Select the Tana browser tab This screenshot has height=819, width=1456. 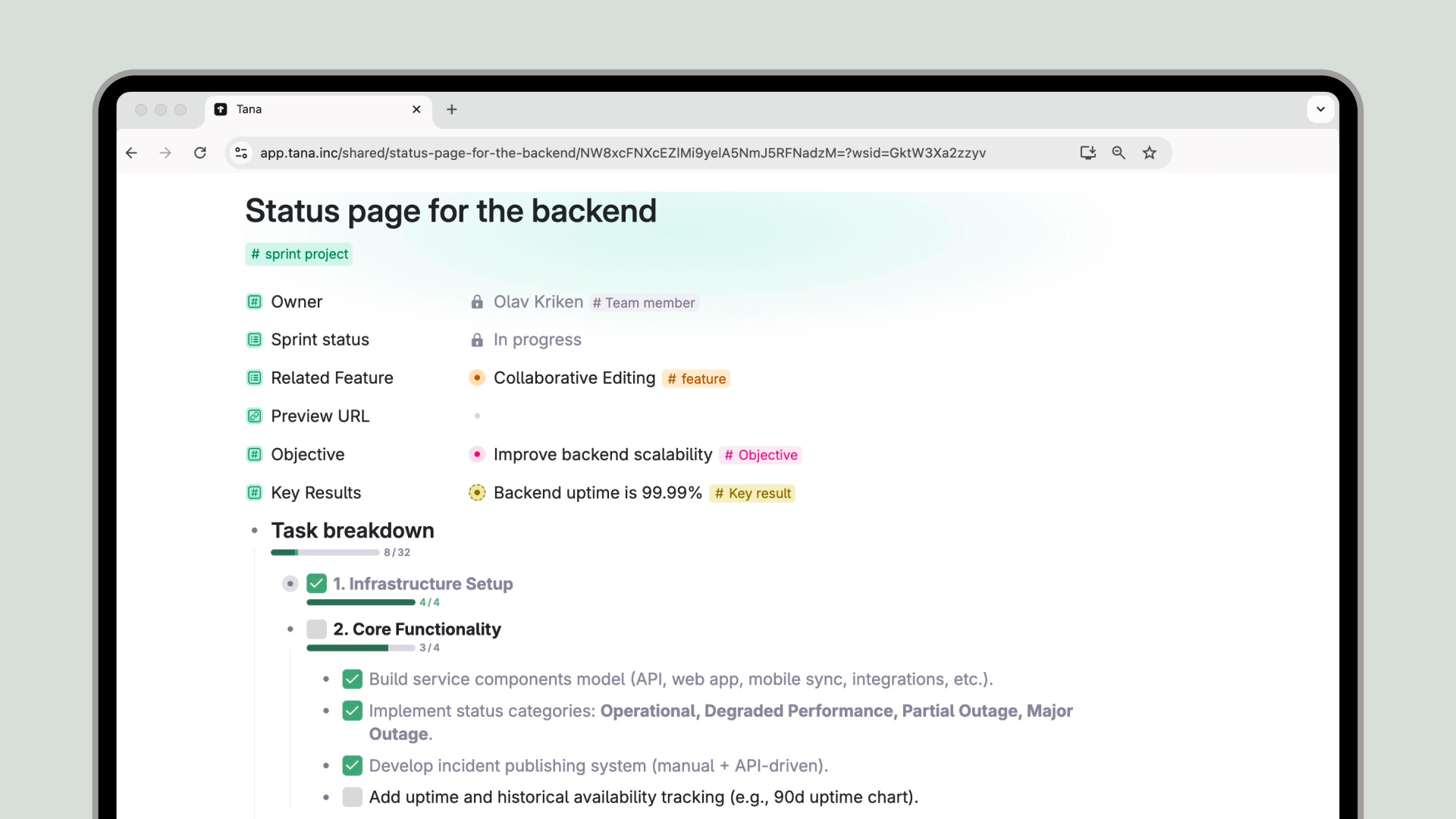click(x=318, y=110)
